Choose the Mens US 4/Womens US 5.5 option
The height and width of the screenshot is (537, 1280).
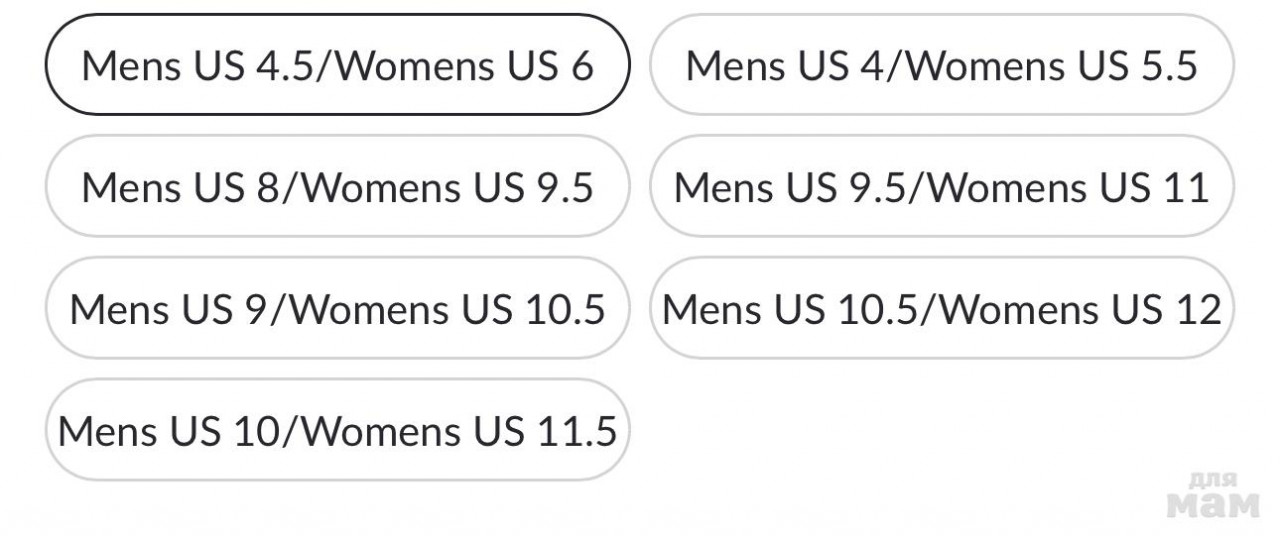(x=942, y=65)
